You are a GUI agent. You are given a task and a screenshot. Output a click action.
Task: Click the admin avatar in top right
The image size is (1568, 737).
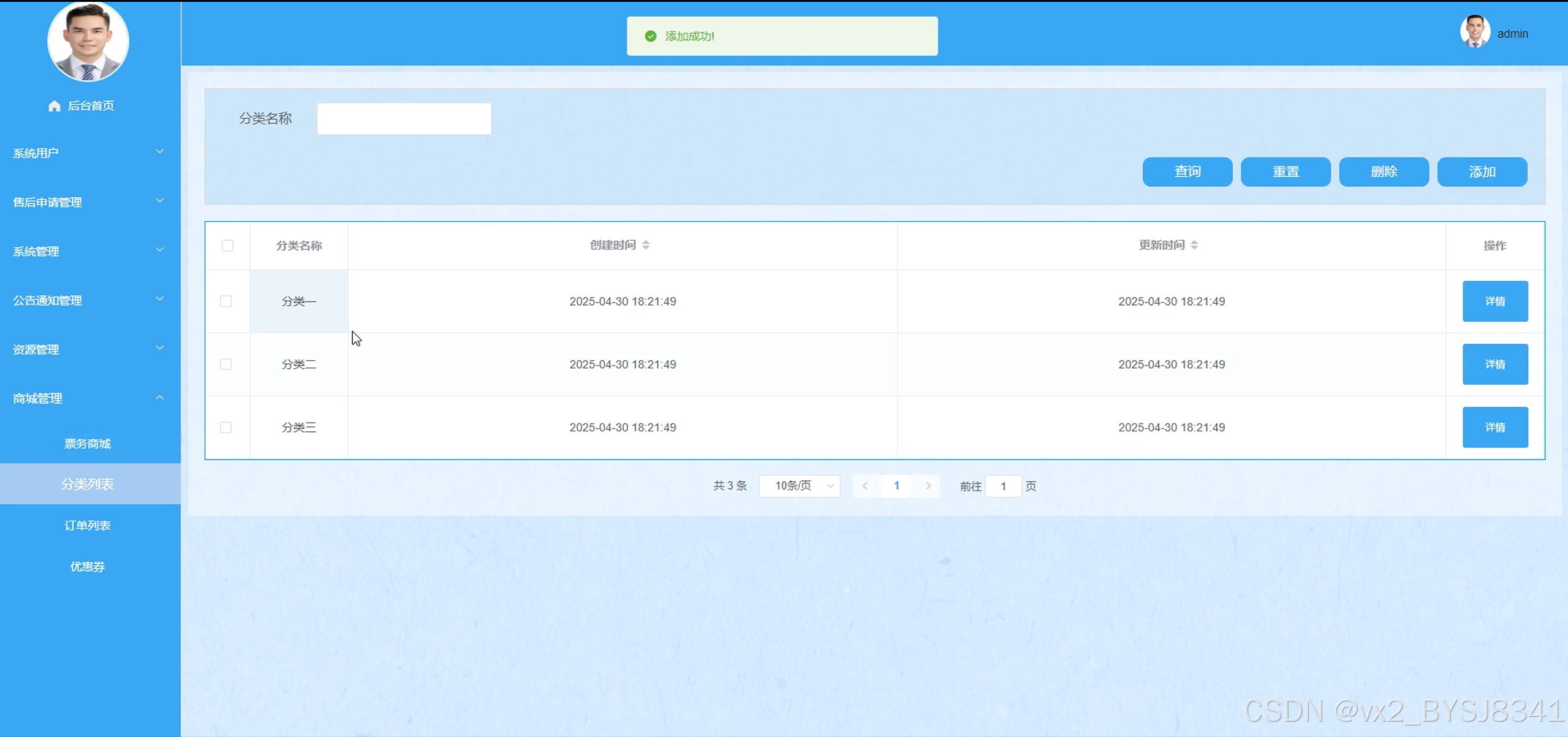pos(1474,32)
